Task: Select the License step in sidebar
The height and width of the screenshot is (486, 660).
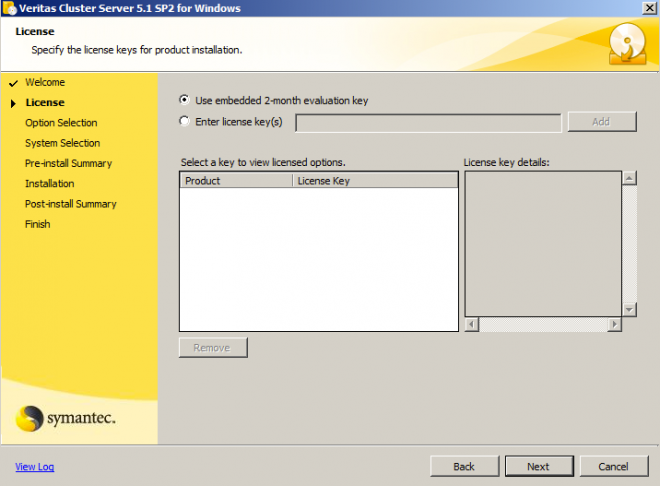Action: (x=45, y=102)
